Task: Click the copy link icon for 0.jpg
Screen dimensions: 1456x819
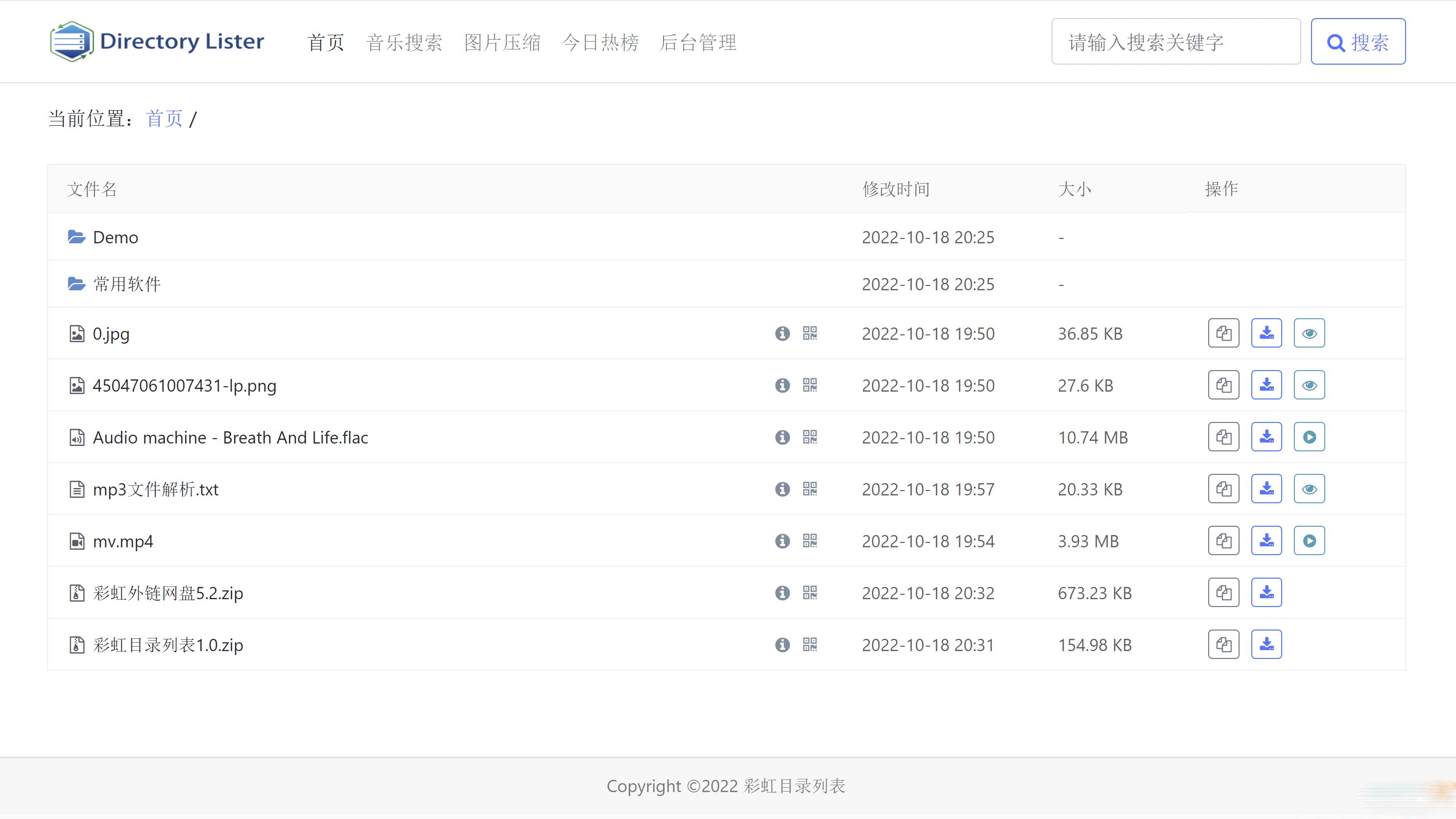Action: click(x=1224, y=333)
